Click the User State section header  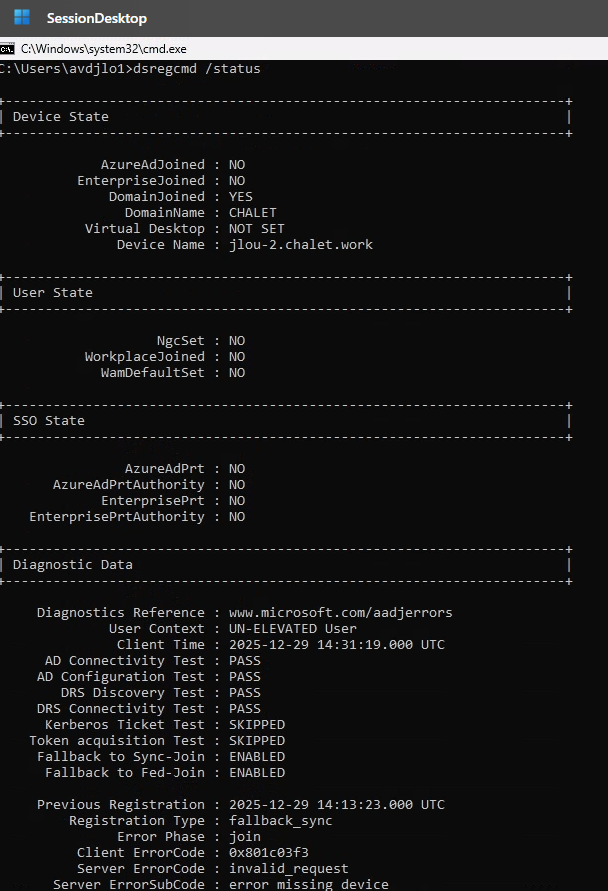tap(53, 293)
